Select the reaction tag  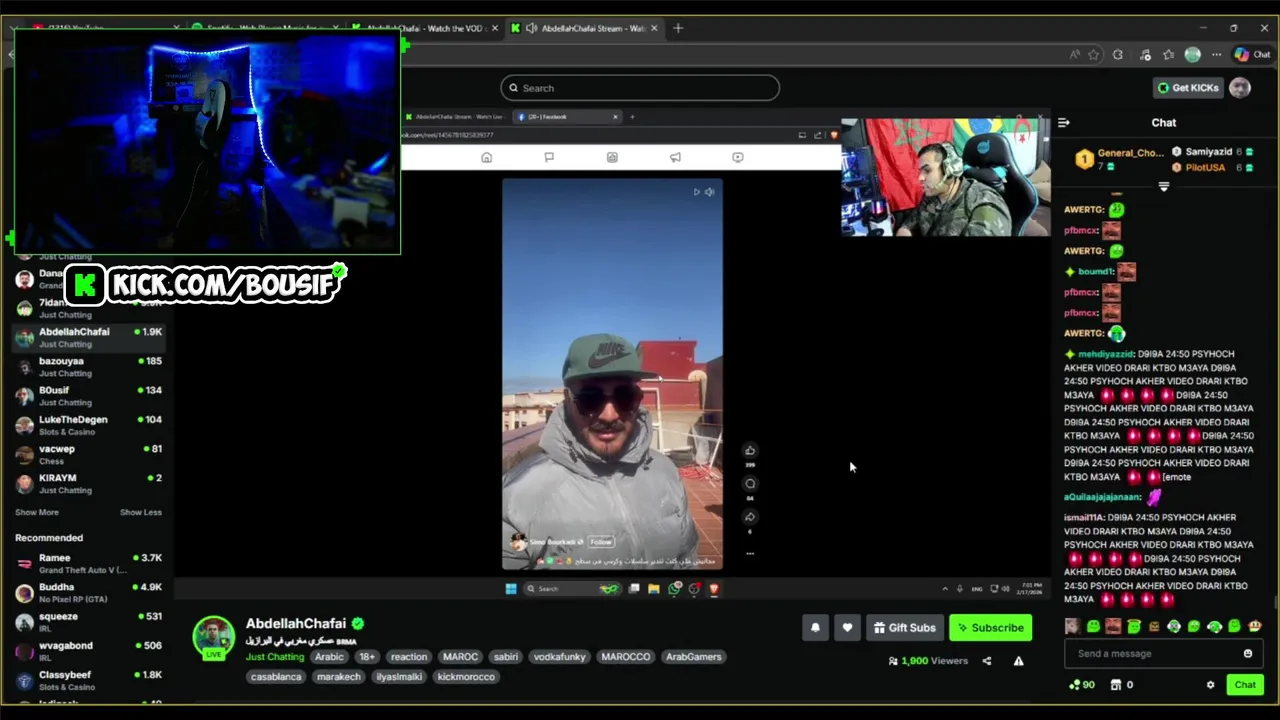(409, 657)
